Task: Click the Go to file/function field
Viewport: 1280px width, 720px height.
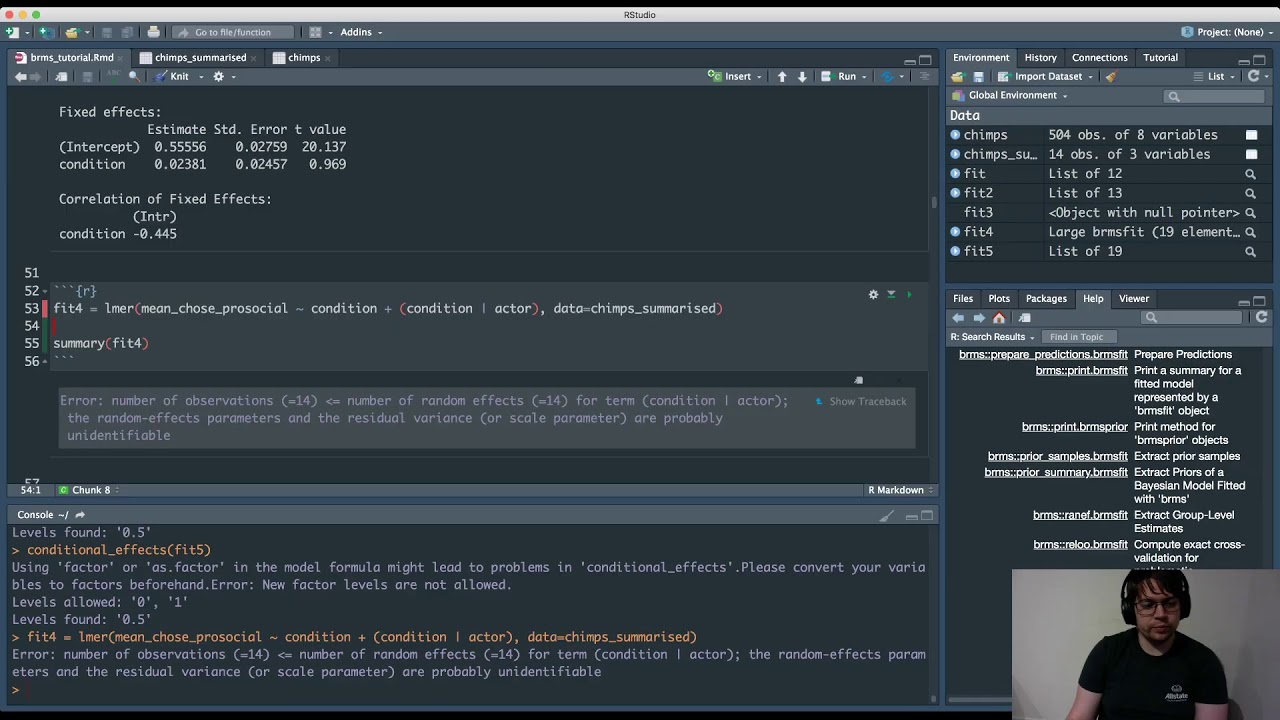Action: (234, 32)
